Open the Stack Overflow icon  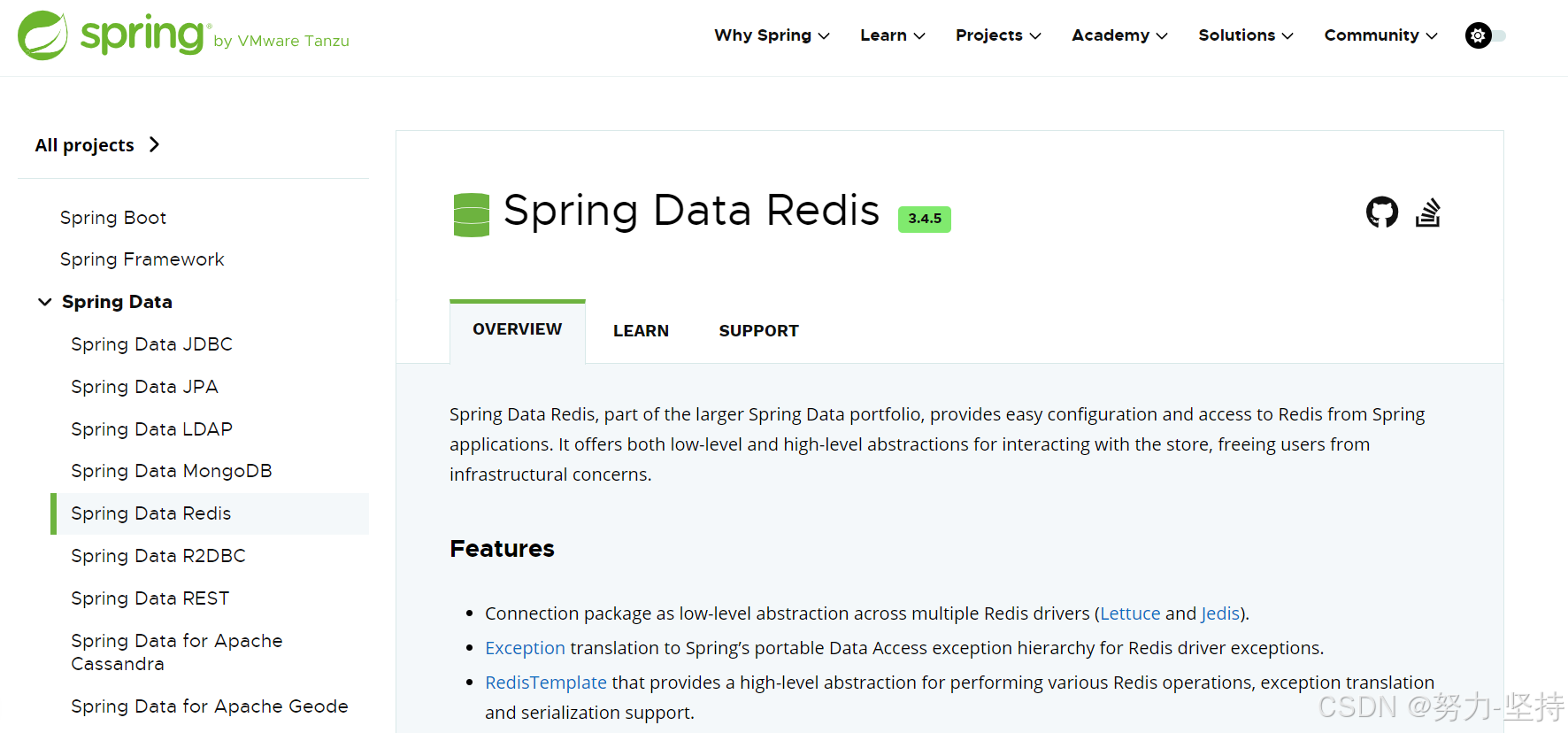tap(1428, 212)
